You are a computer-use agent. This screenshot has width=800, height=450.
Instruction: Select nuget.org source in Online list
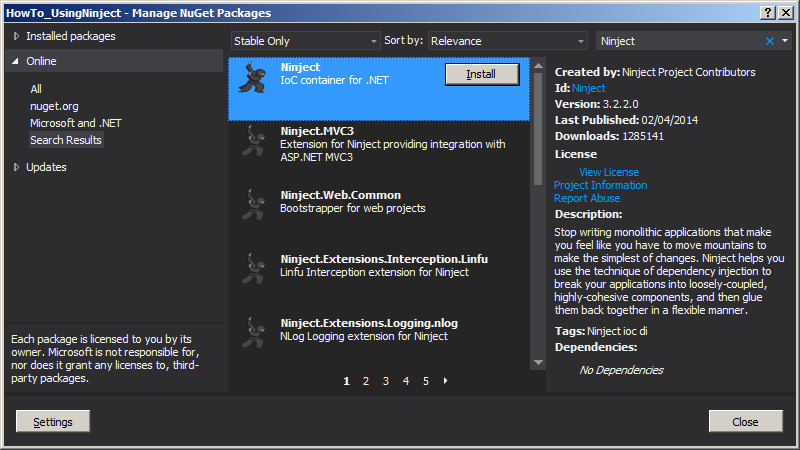click(x=54, y=106)
